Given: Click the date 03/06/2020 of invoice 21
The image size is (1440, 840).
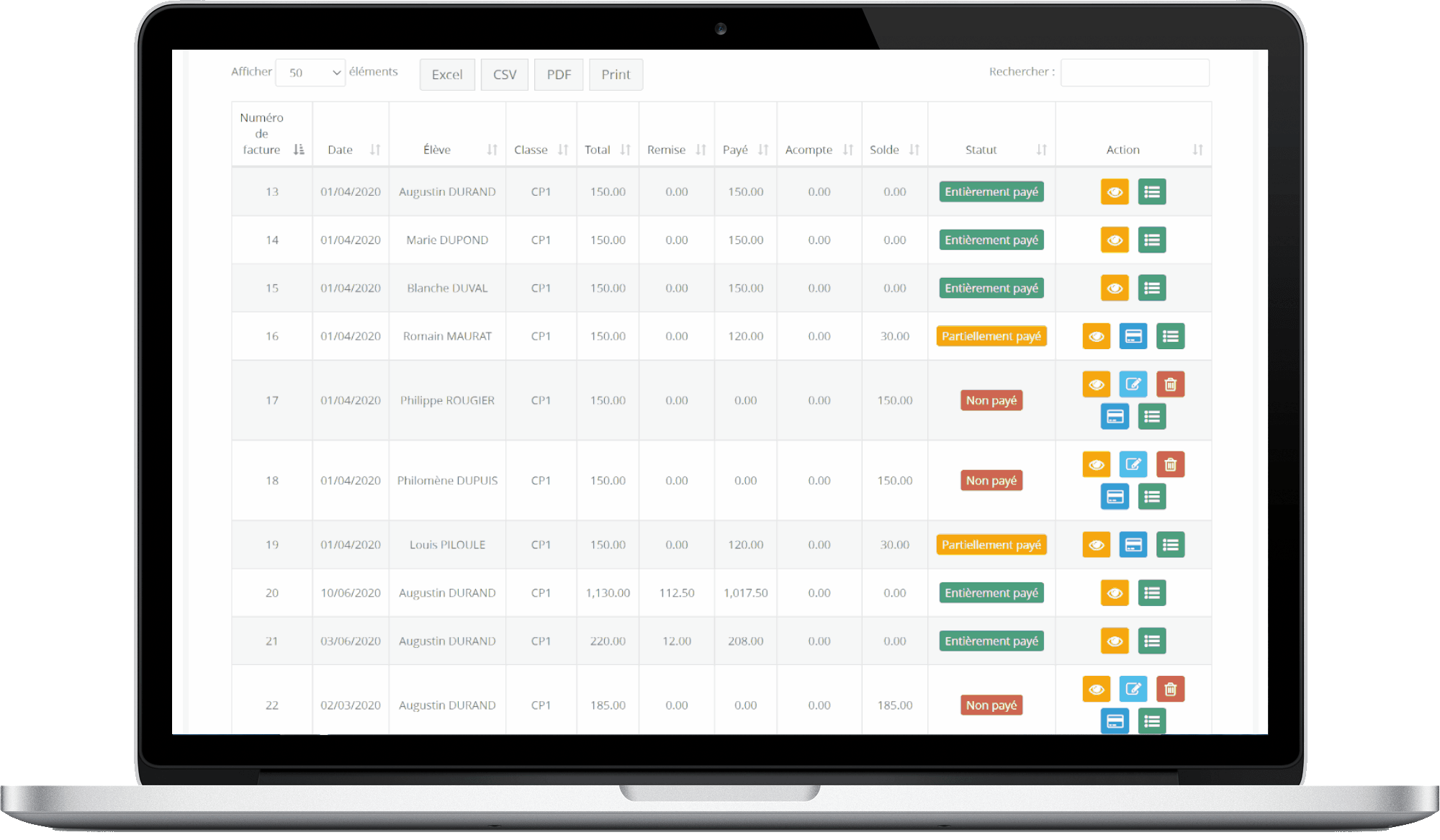Looking at the screenshot, I should click(x=351, y=642).
